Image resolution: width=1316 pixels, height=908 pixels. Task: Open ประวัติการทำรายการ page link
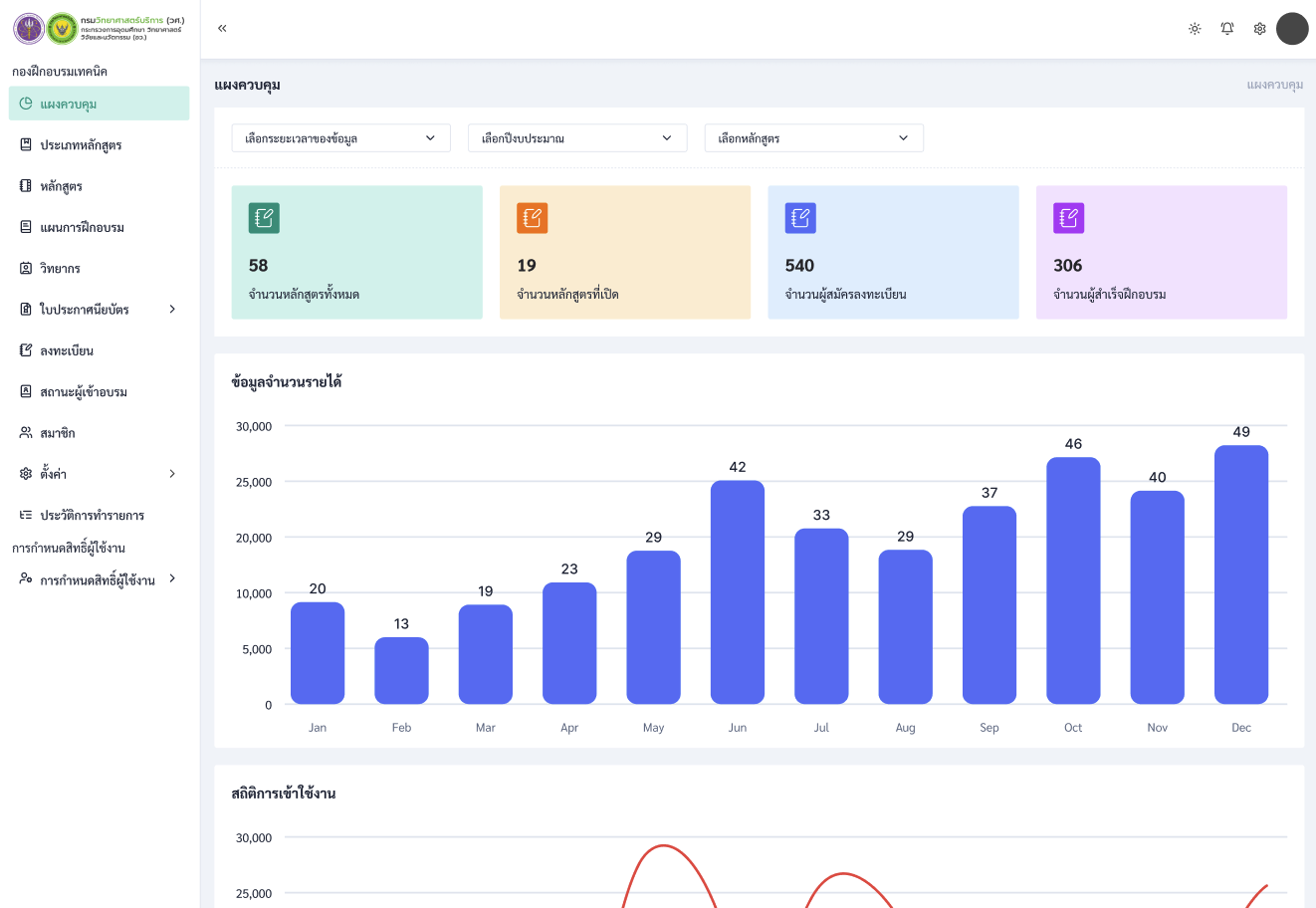(x=92, y=516)
